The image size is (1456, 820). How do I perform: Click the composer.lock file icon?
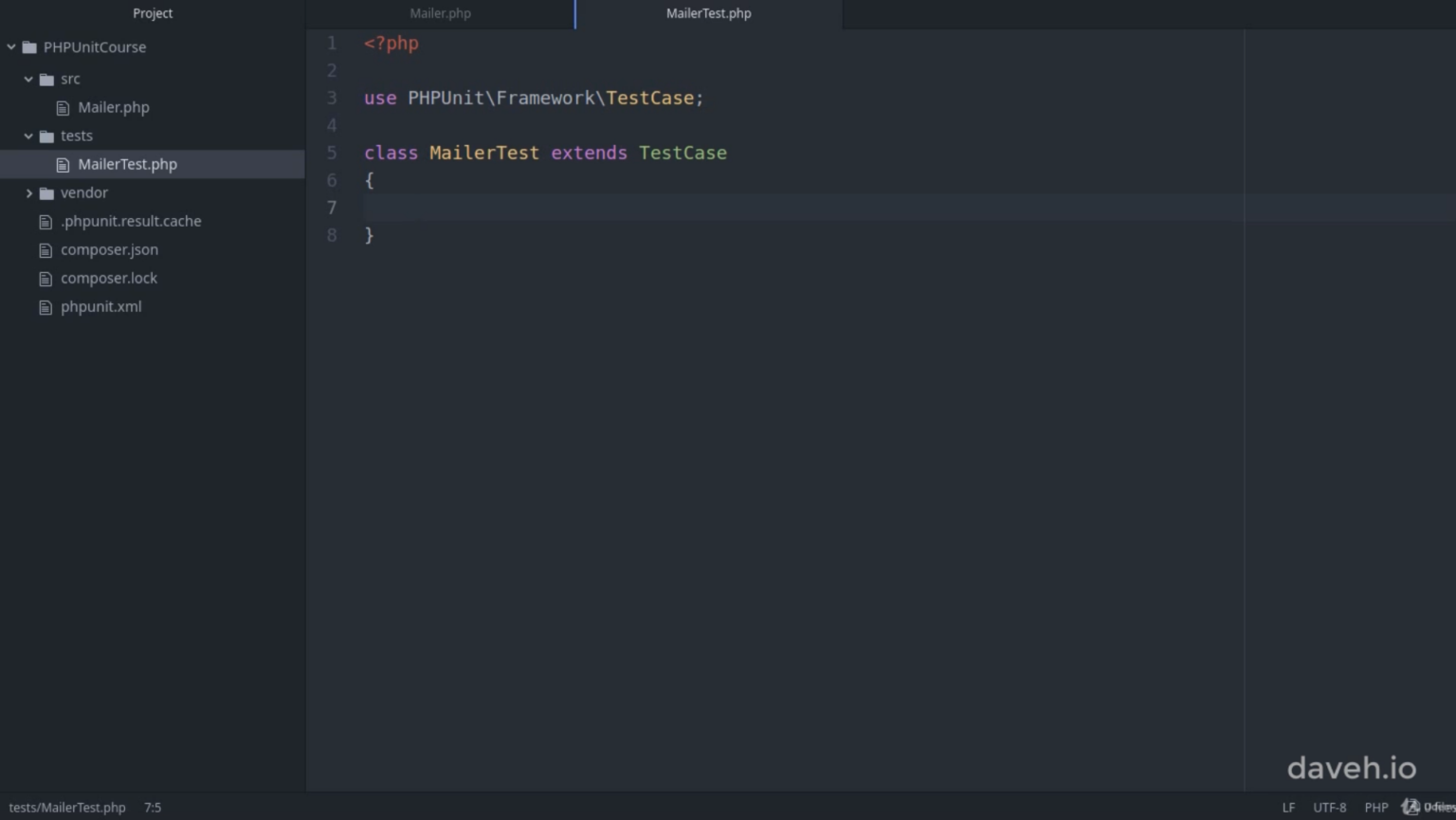(x=45, y=278)
